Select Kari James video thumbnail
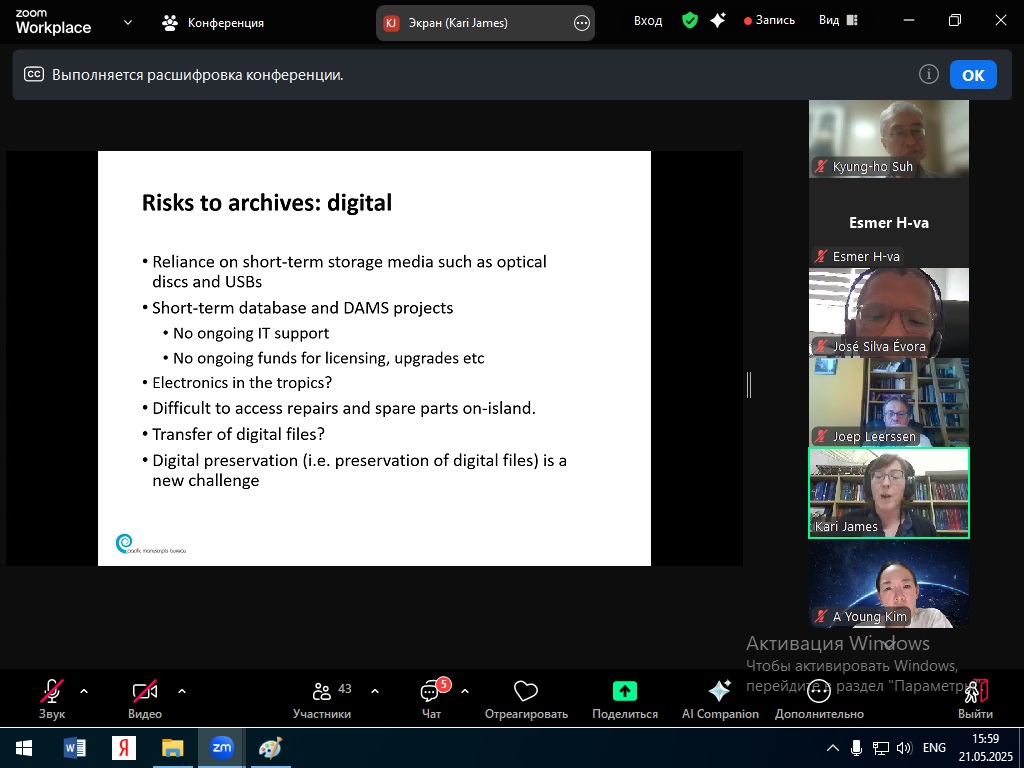Viewport: 1024px width, 768px height. [x=889, y=493]
